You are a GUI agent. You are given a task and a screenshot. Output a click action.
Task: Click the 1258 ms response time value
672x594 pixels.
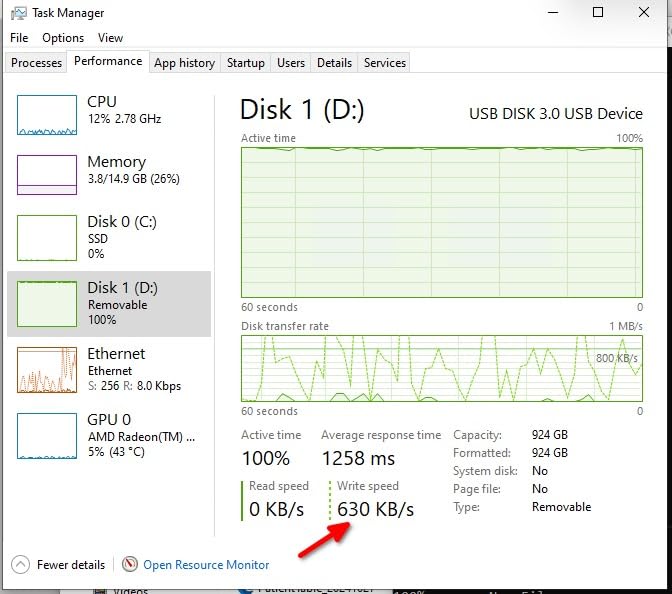[358, 458]
